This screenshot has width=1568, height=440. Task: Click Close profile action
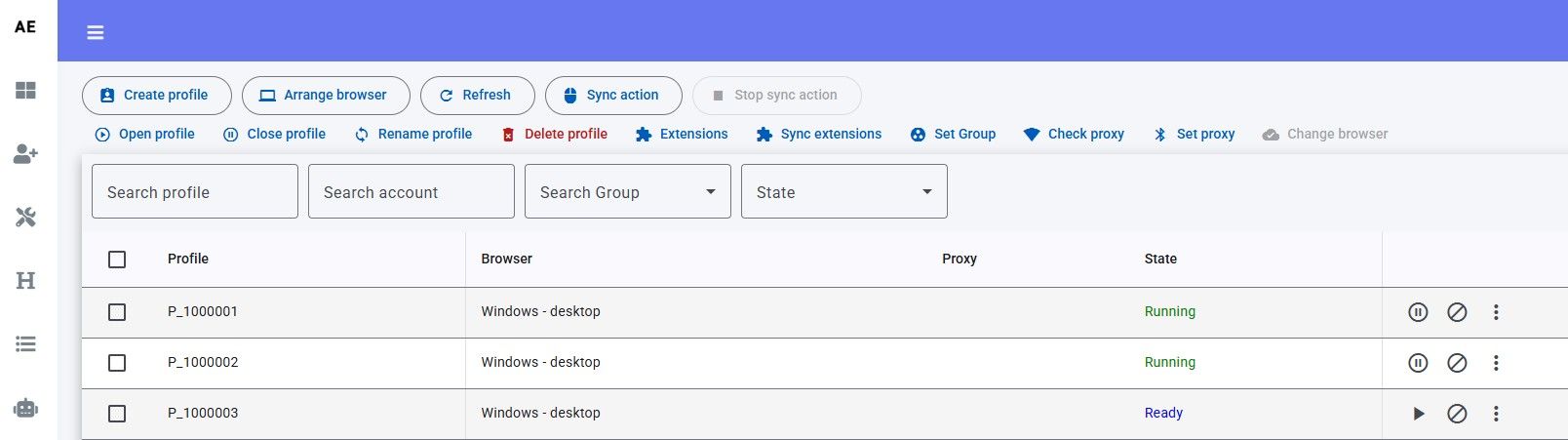tap(274, 135)
